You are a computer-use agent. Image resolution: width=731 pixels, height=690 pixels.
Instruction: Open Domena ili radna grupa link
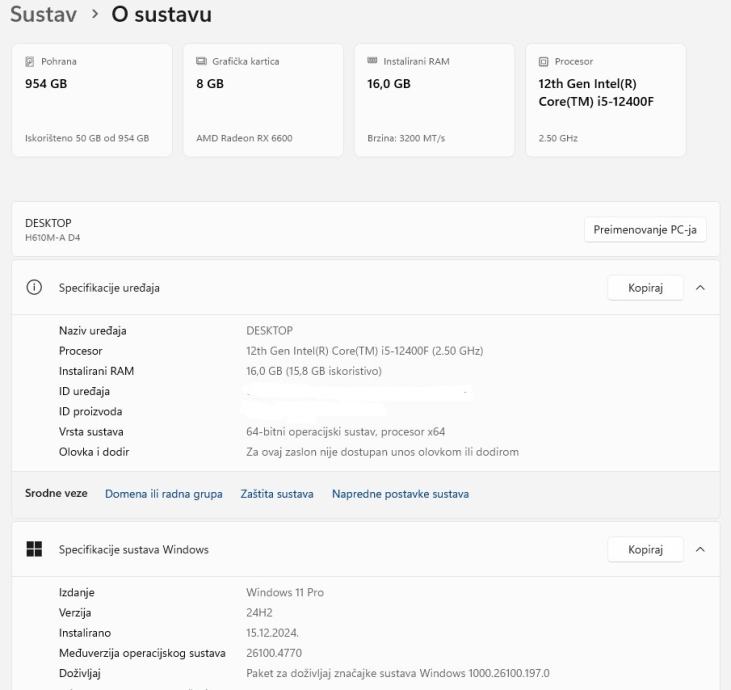pos(163,494)
